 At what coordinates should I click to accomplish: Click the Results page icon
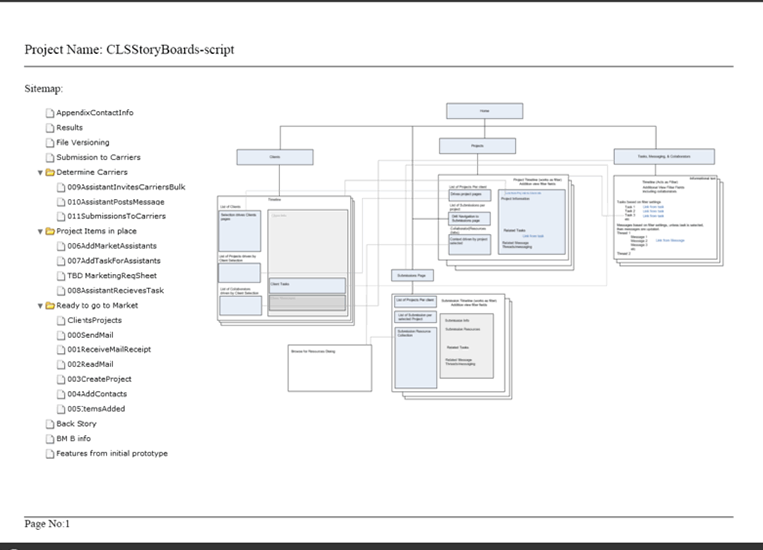coord(50,128)
